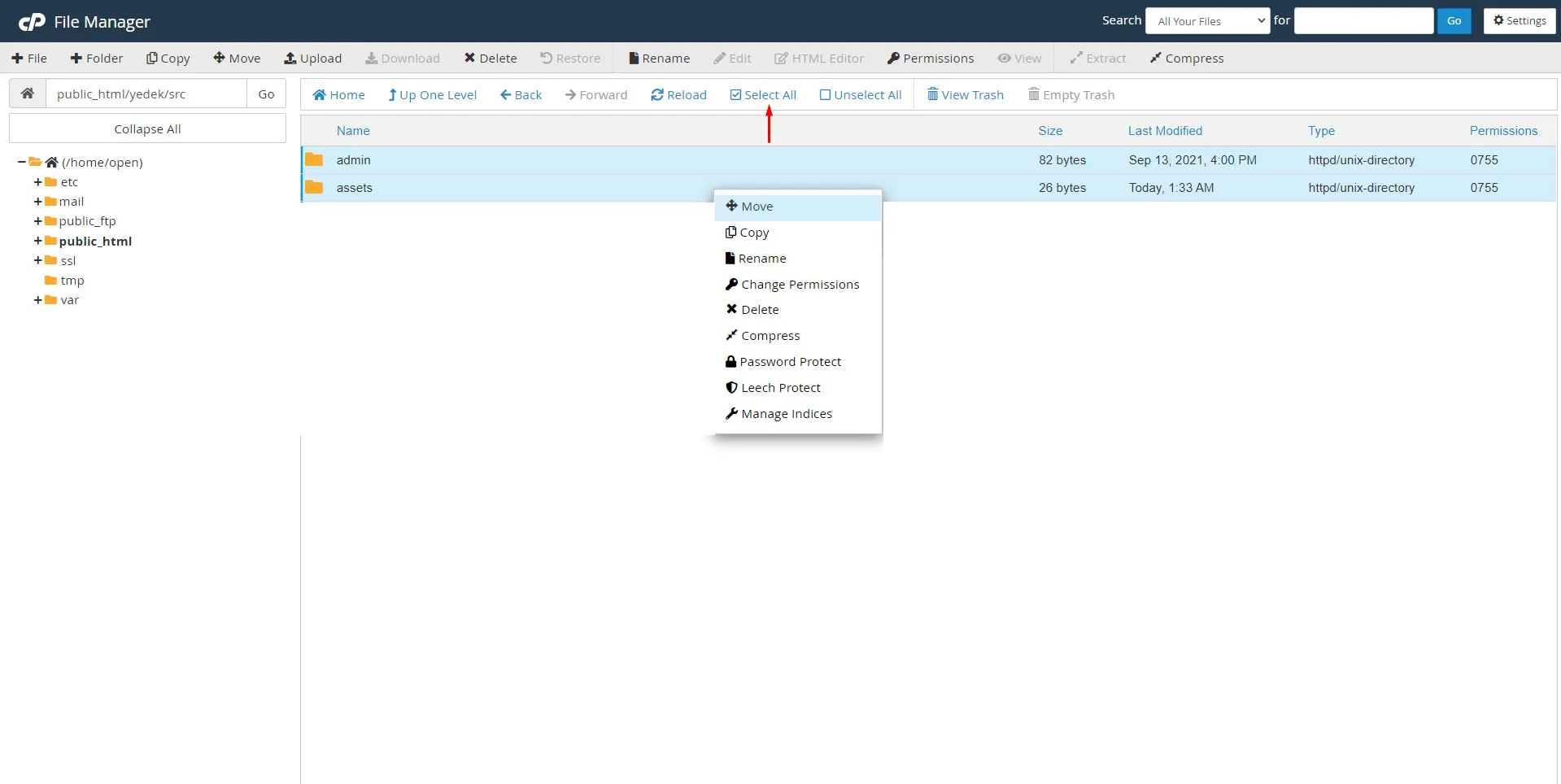Click the search text input field

tap(1363, 21)
